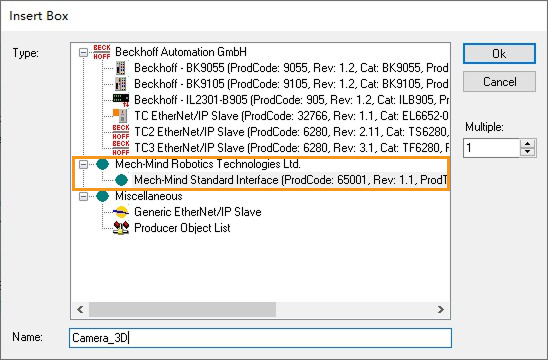The width and height of the screenshot is (548, 360).
Task: Click the horizontal scrollbar left arrow
Action: tap(80, 309)
